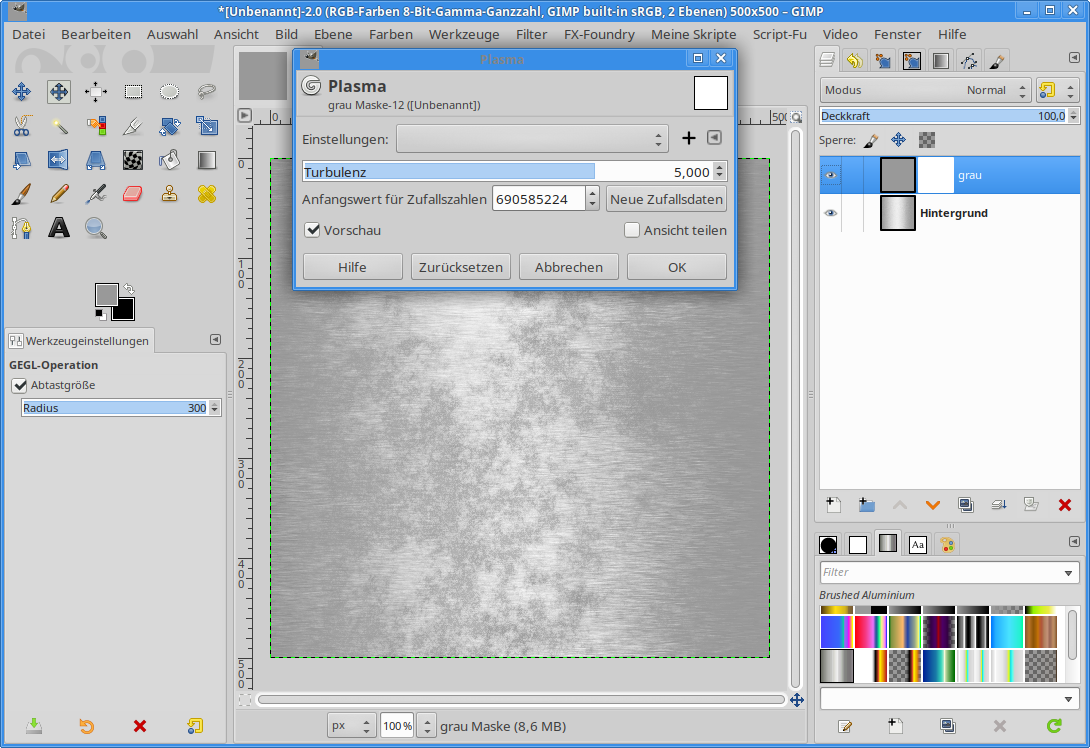Select the Scale tool
The height and width of the screenshot is (748, 1090).
(206, 126)
